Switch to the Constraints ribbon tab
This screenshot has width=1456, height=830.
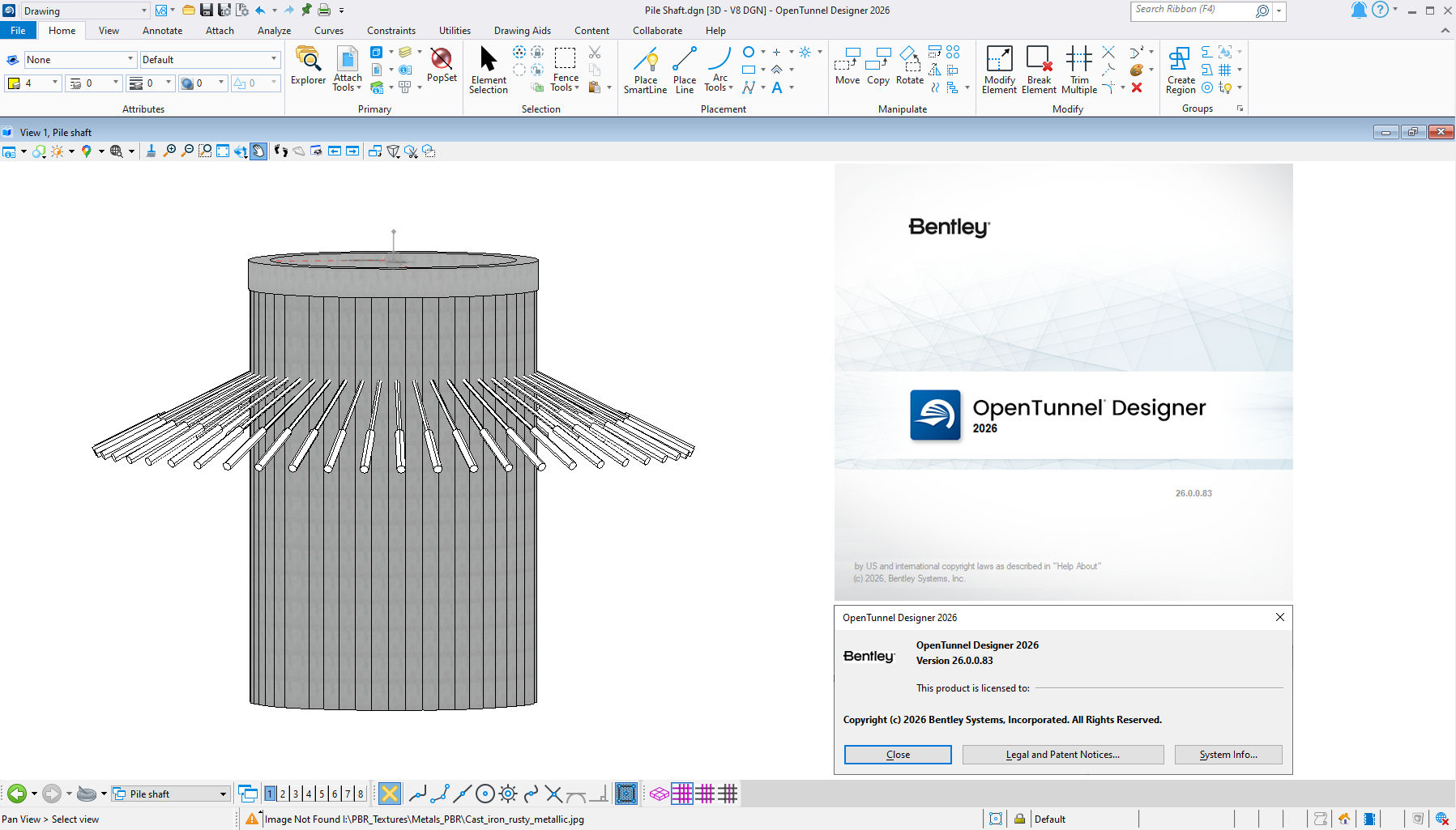pyautogui.click(x=391, y=30)
